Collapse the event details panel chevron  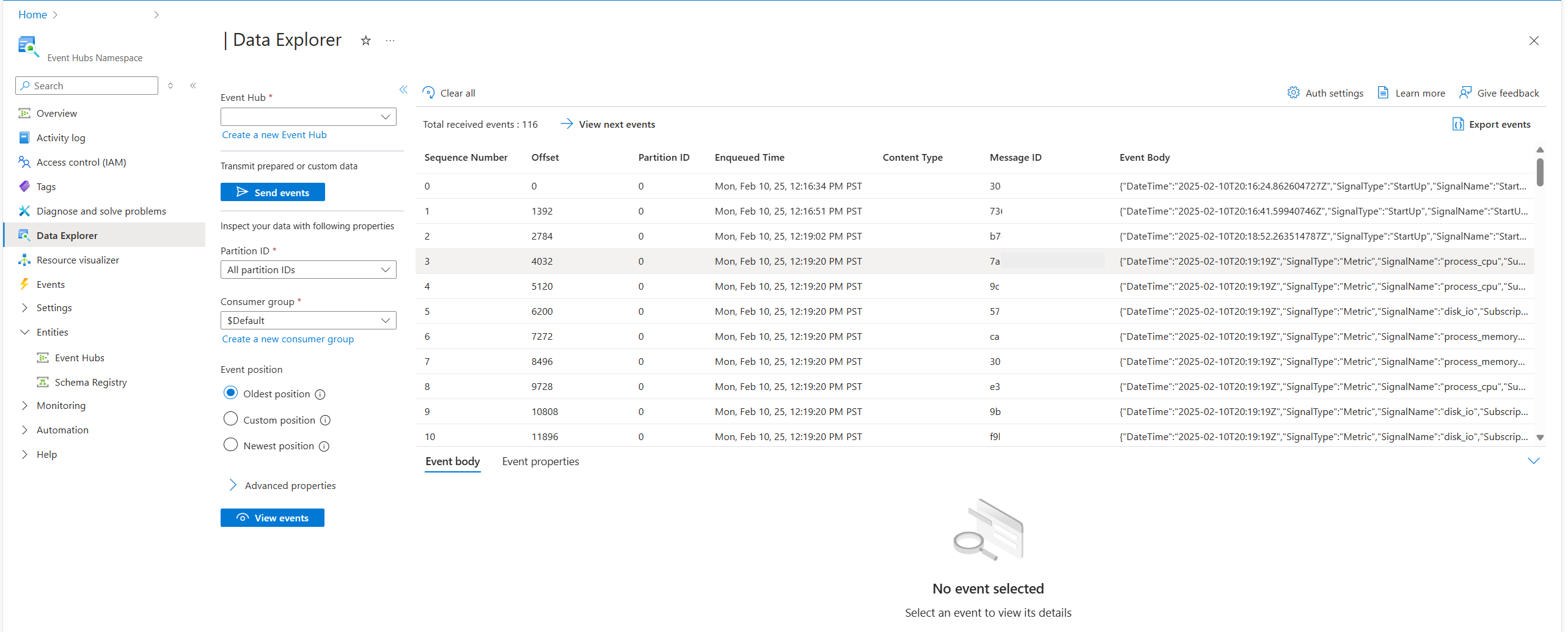click(1533, 461)
